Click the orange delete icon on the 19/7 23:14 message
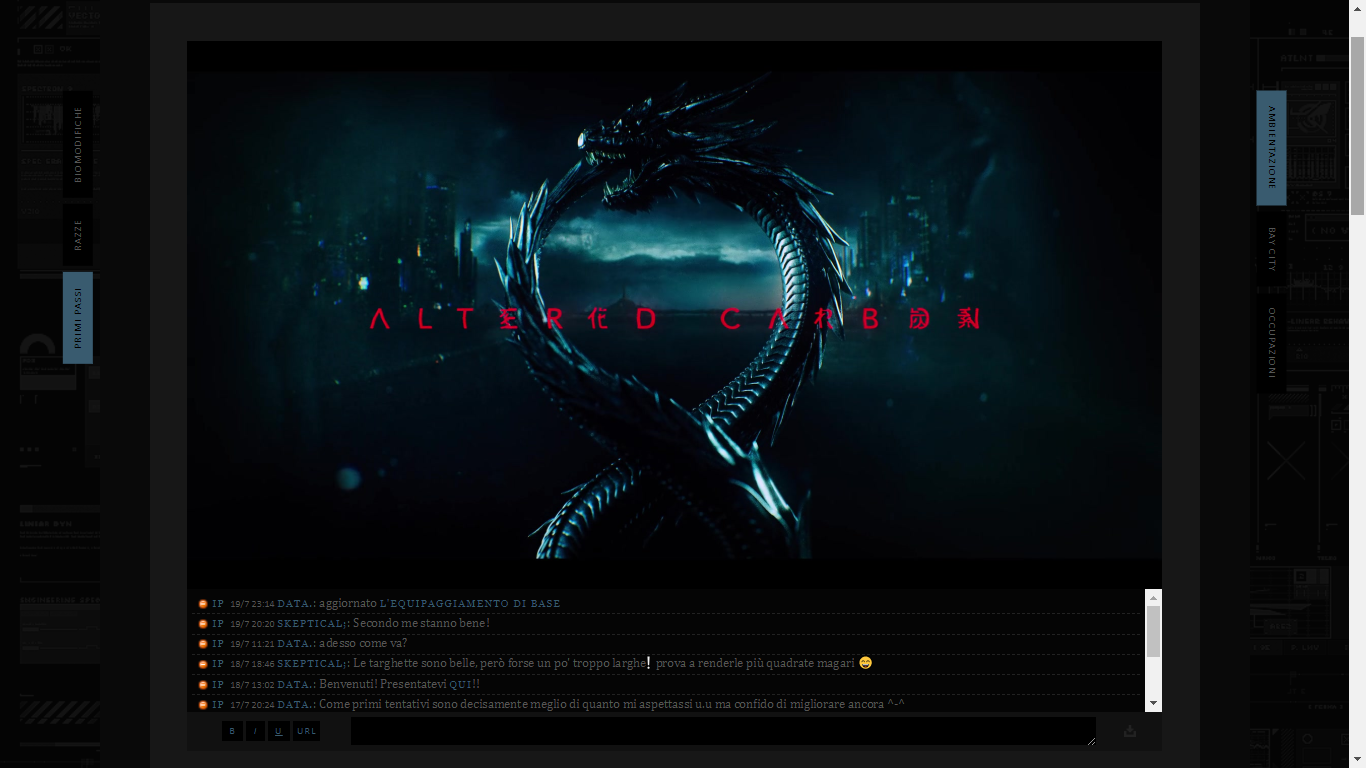This screenshot has width=1366, height=768. pos(203,604)
